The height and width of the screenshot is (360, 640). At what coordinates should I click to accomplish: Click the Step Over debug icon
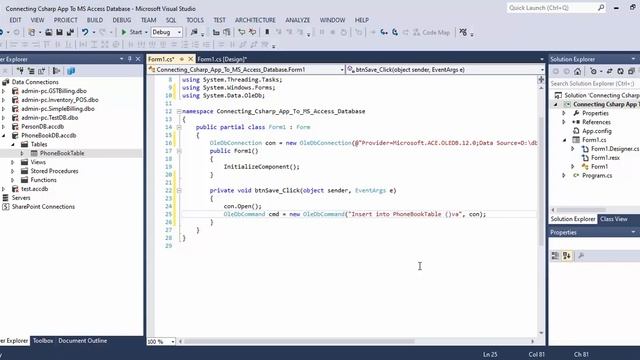395,32
